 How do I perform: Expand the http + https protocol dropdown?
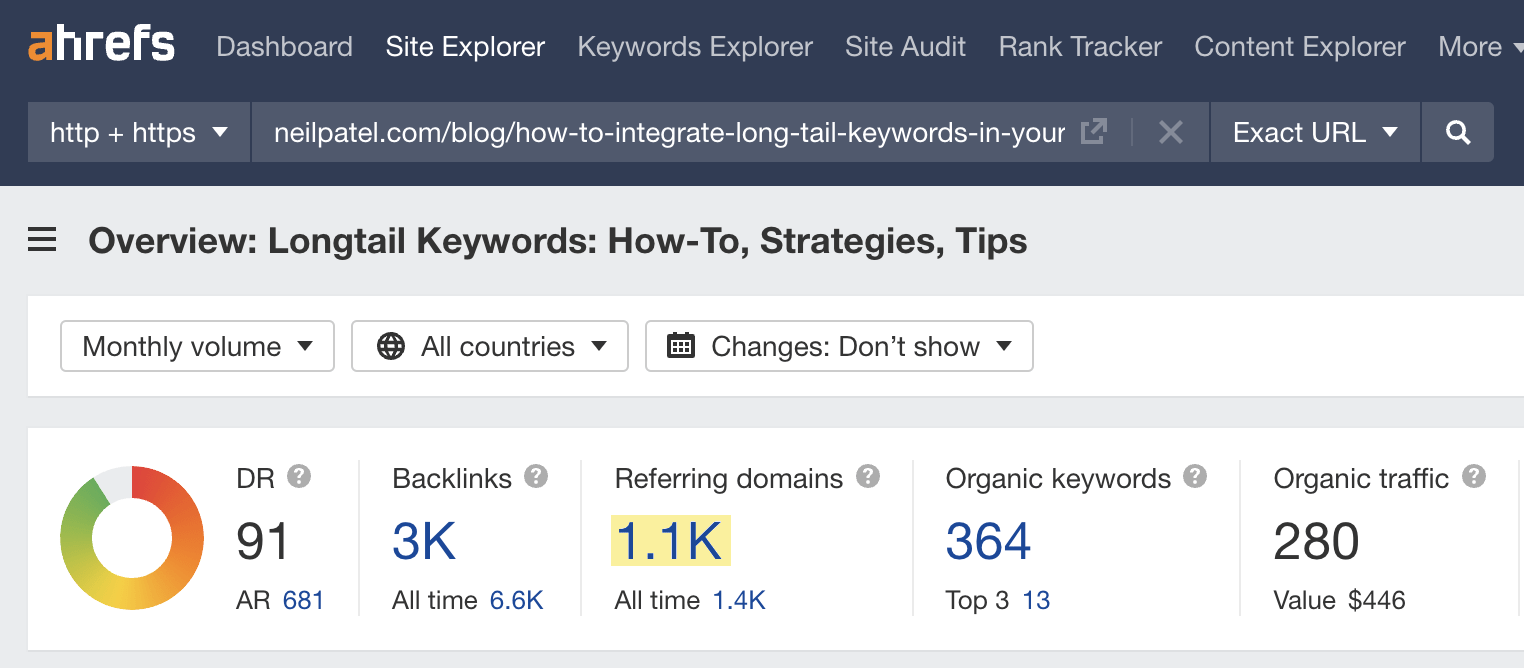[x=139, y=132]
